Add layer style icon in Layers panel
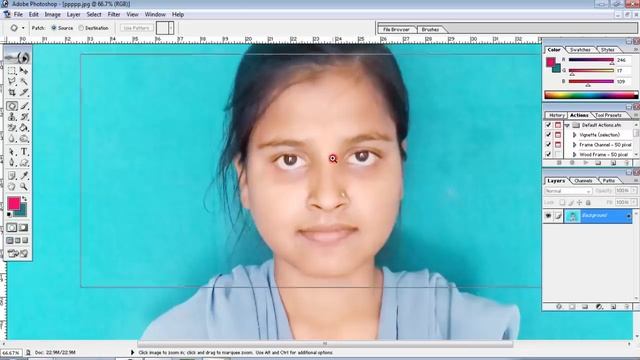The width and height of the screenshot is (640, 360). [x=559, y=307]
